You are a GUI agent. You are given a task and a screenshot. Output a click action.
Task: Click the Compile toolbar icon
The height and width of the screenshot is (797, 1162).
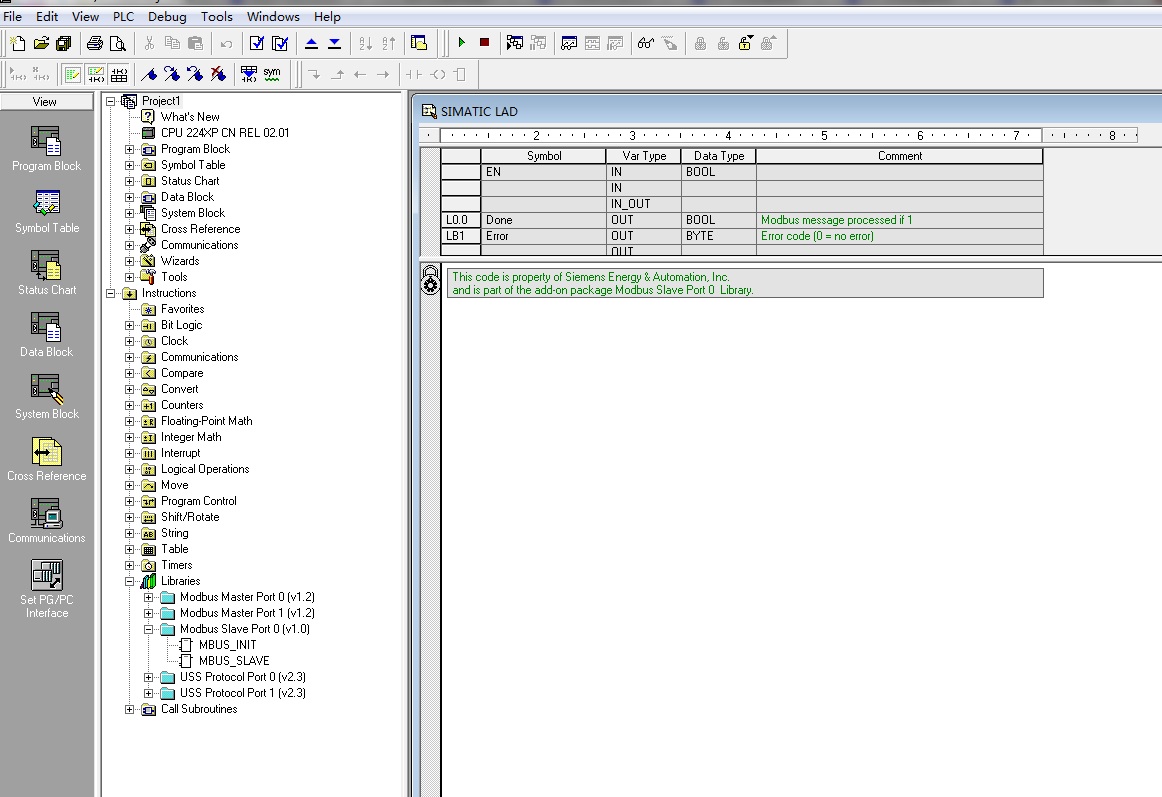tap(256, 44)
